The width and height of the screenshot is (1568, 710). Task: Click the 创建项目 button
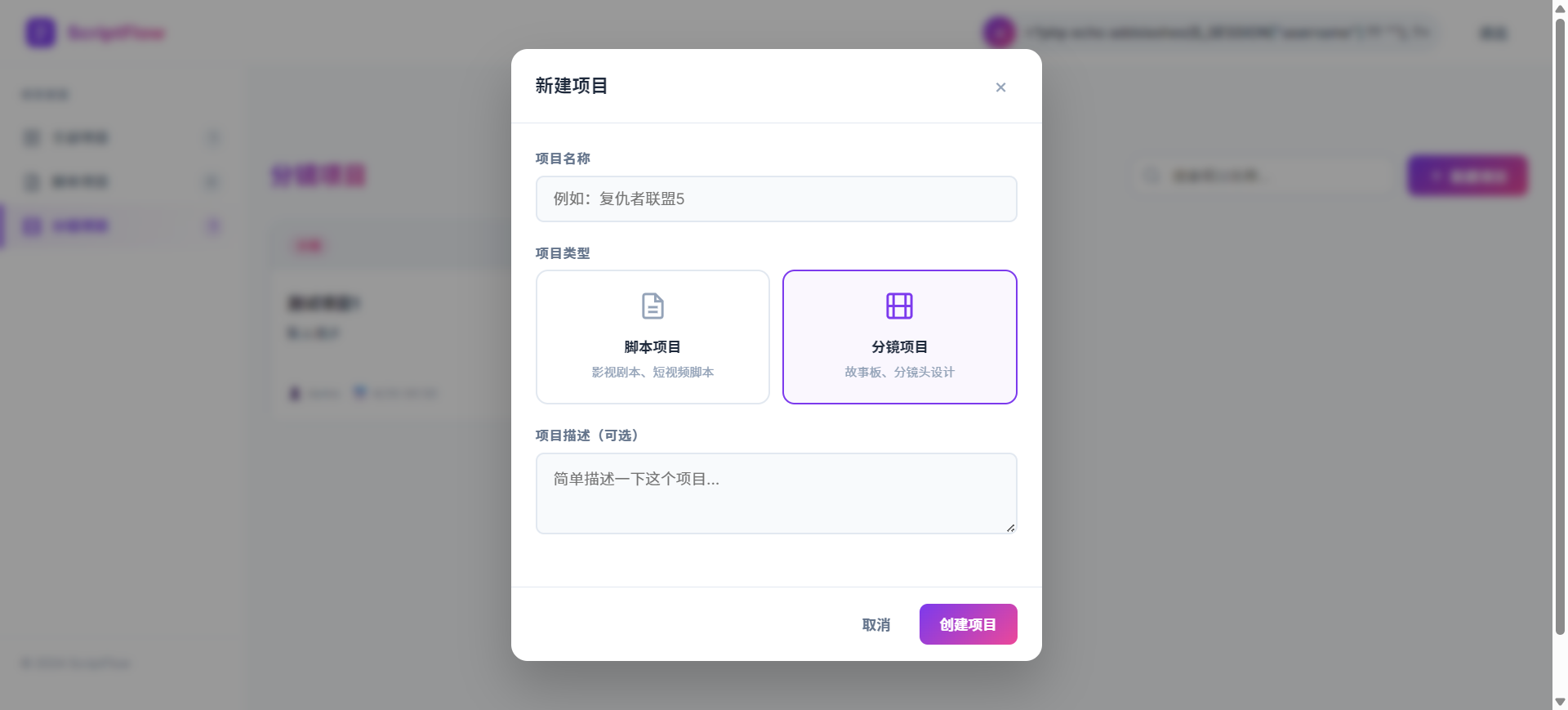point(968,624)
